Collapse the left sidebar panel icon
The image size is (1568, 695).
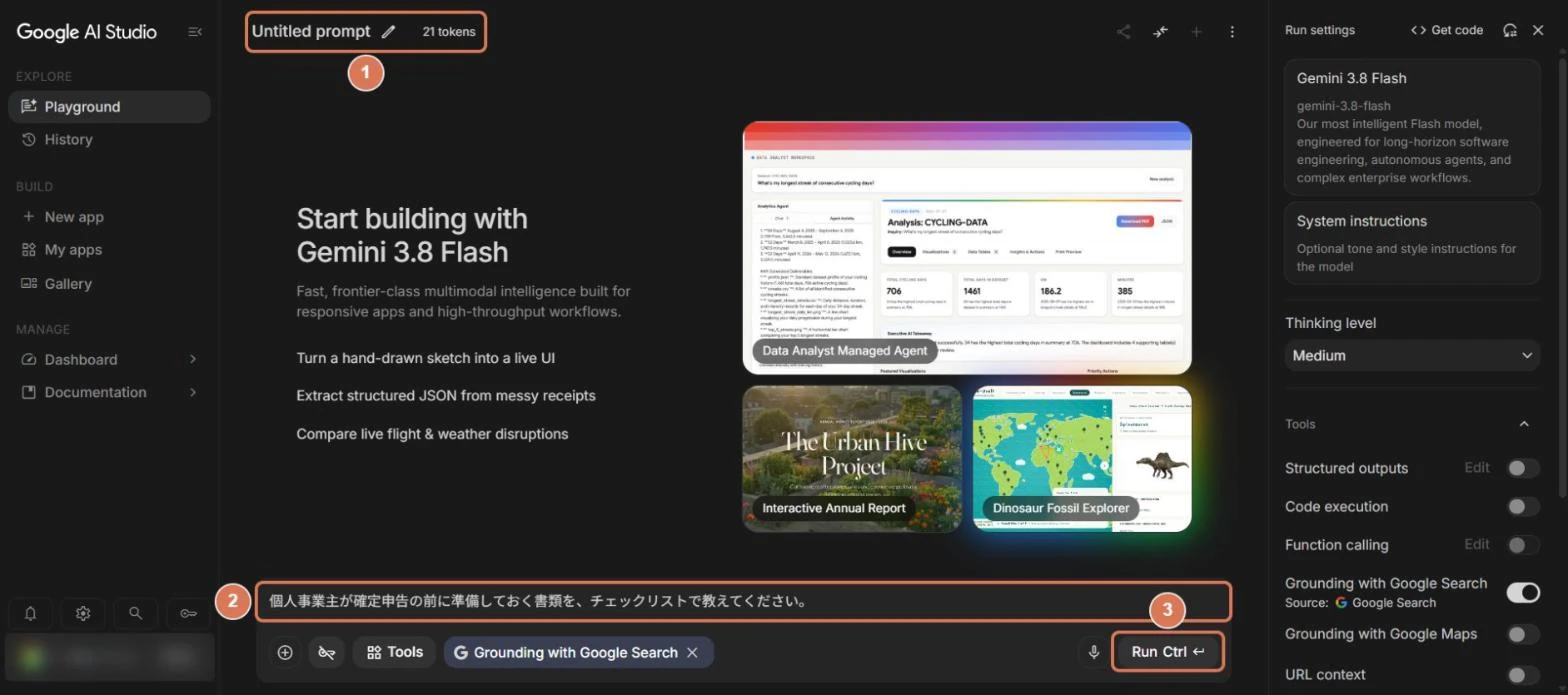195,32
